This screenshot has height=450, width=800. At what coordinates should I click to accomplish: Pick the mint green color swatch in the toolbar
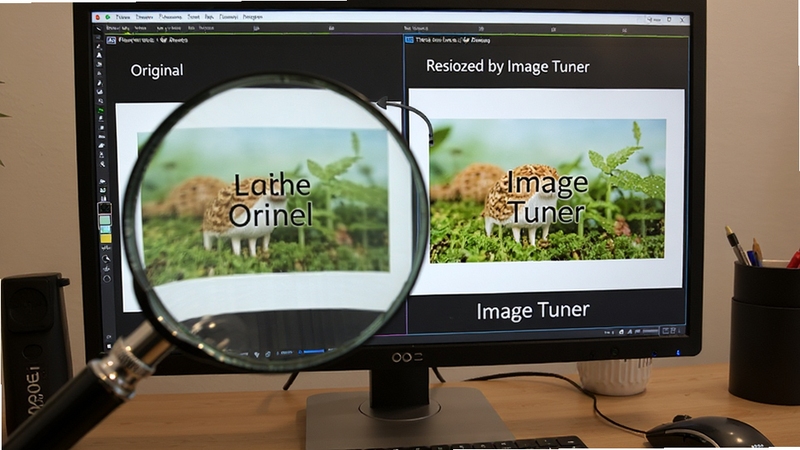105,220
